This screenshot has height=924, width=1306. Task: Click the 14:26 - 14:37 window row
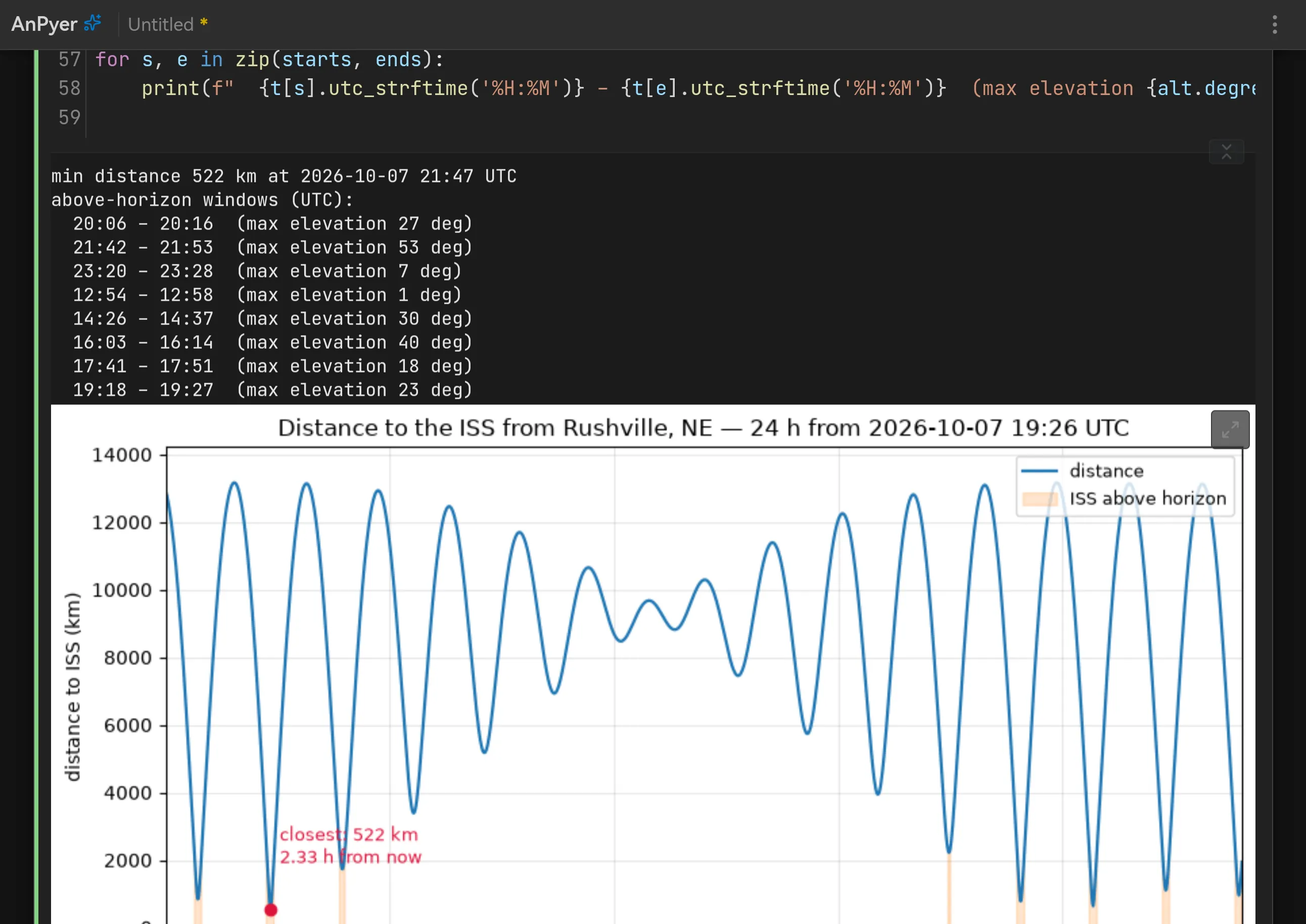pyautogui.click(x=272, y=318)
